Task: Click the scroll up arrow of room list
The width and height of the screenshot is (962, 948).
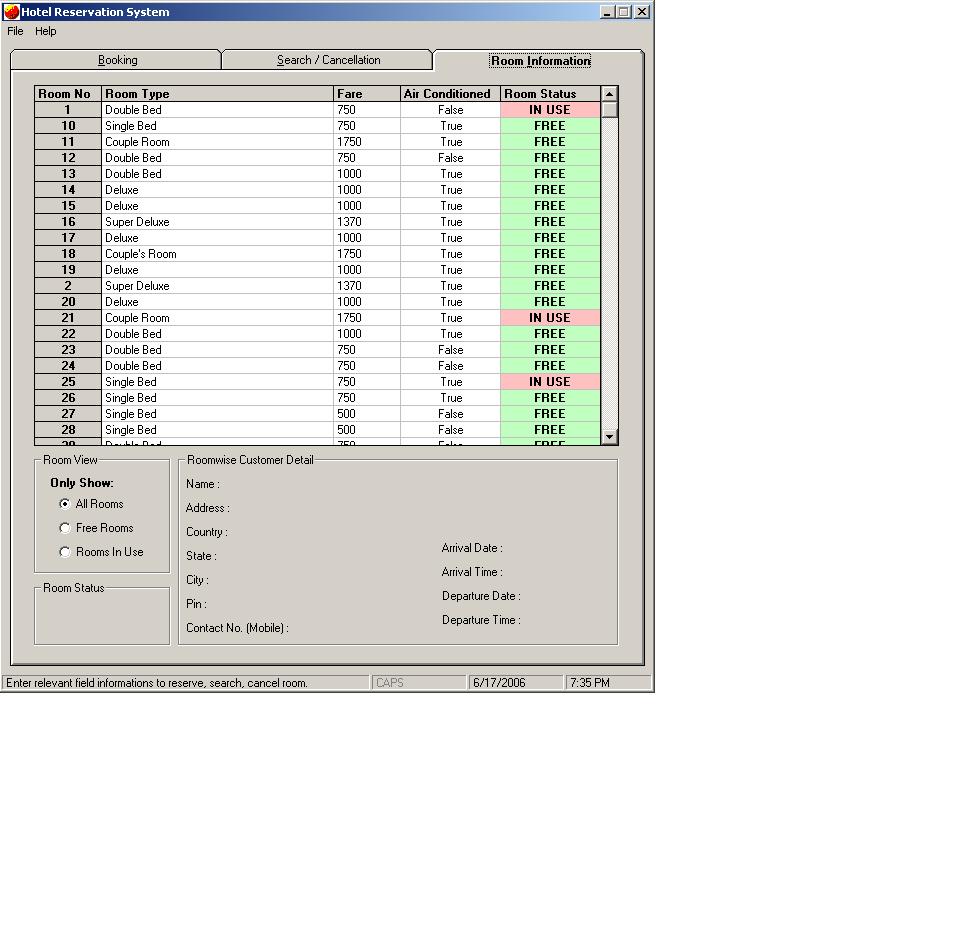Action: tap(610, 94)
